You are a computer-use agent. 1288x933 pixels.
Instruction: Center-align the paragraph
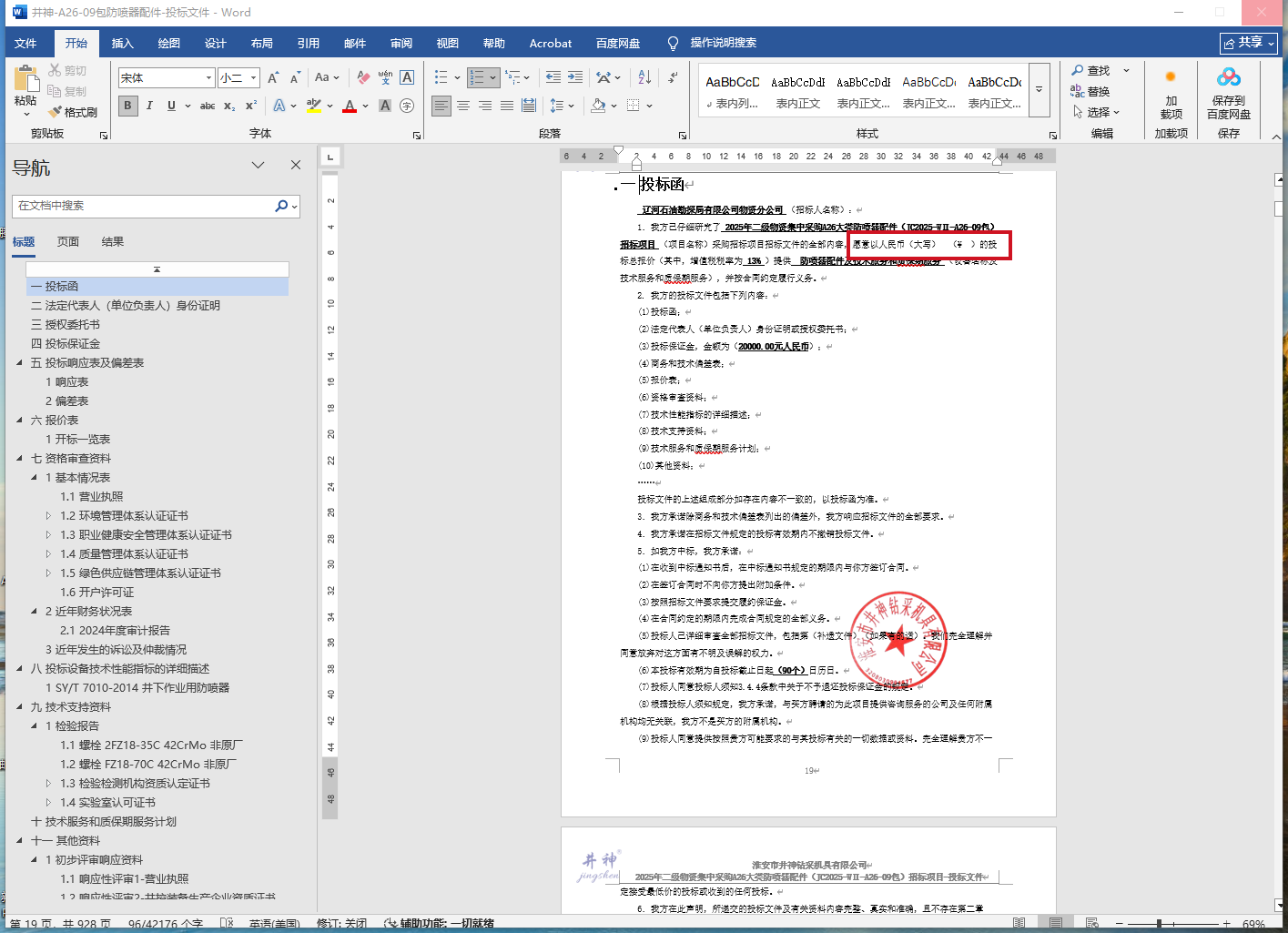click(463, 106)
